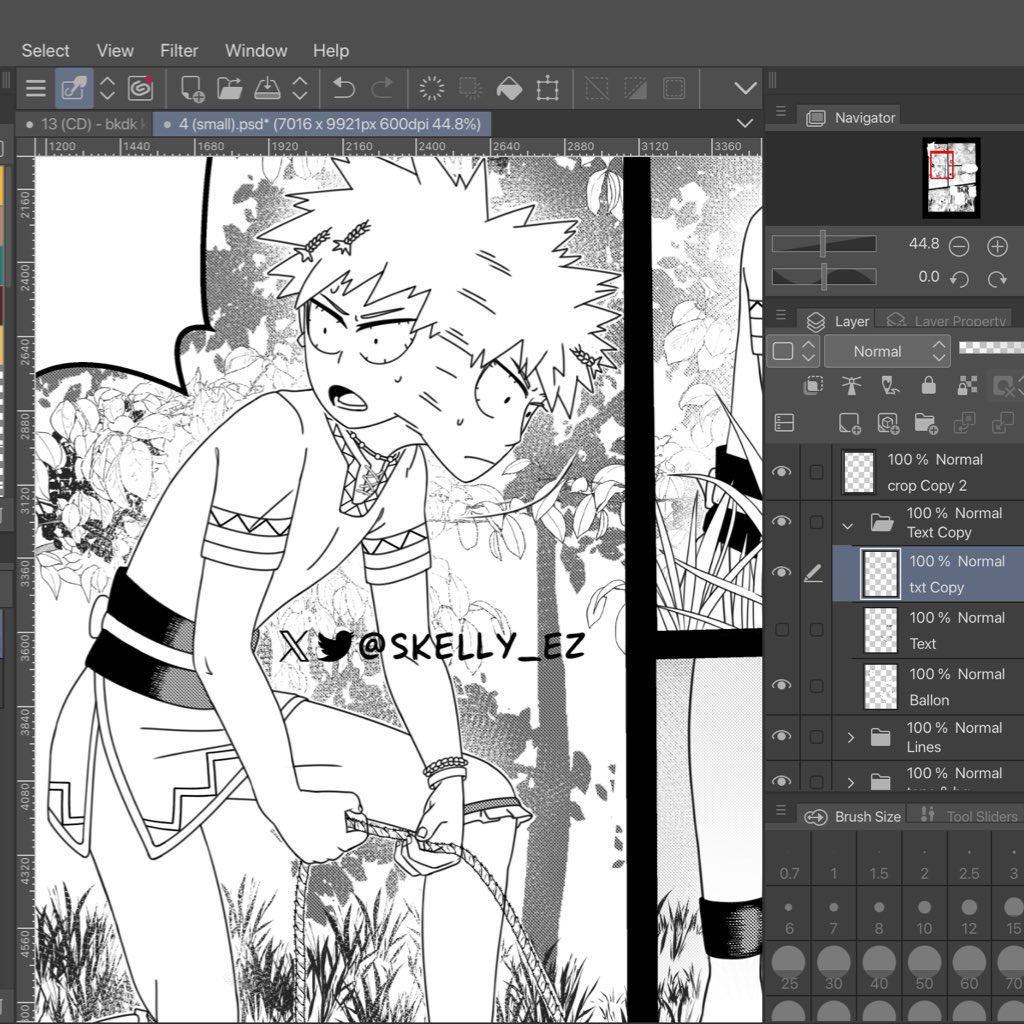1024x1024 pixels.
Task: Open the Clip Studio launcher icon
Action: (141, 88)
